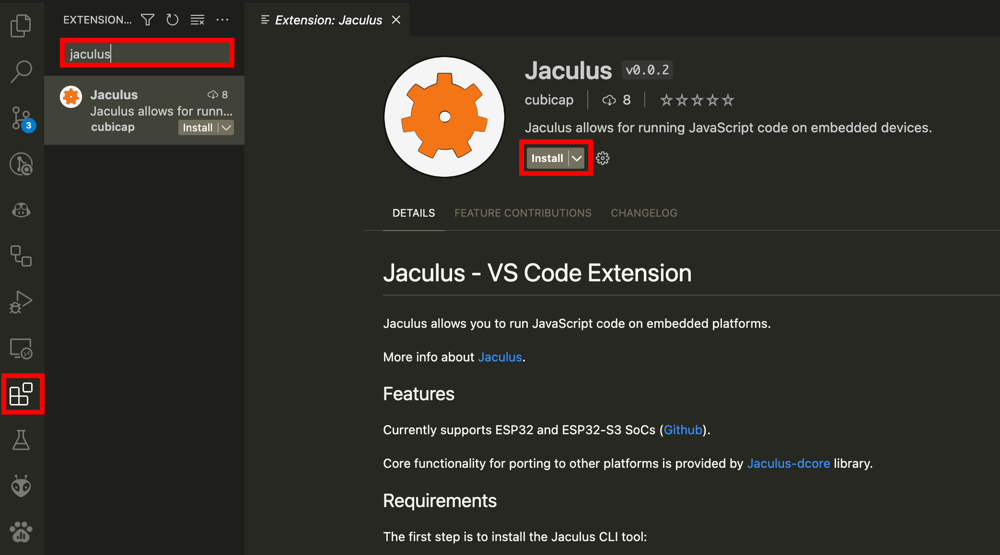This screenshot has height=555, width=1000.
Task: Click the extensions search field containing jaculus
Action: click(x=147, y=54)
